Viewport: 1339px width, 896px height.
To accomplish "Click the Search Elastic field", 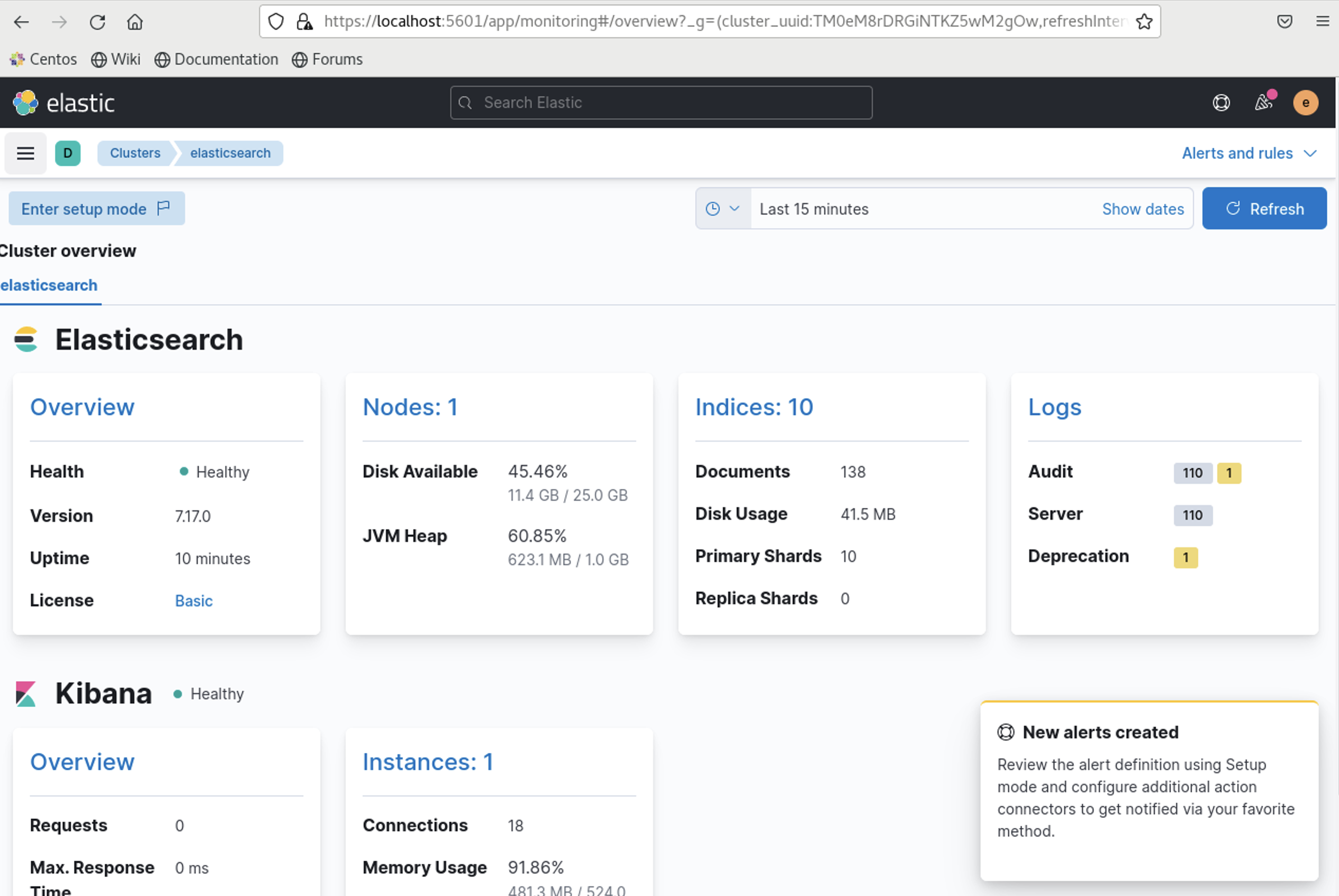I will click(x=661, y=103).
